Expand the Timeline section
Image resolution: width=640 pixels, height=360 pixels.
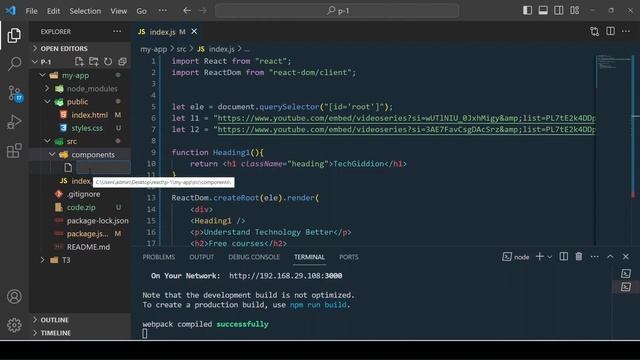(x=80, y=333)
